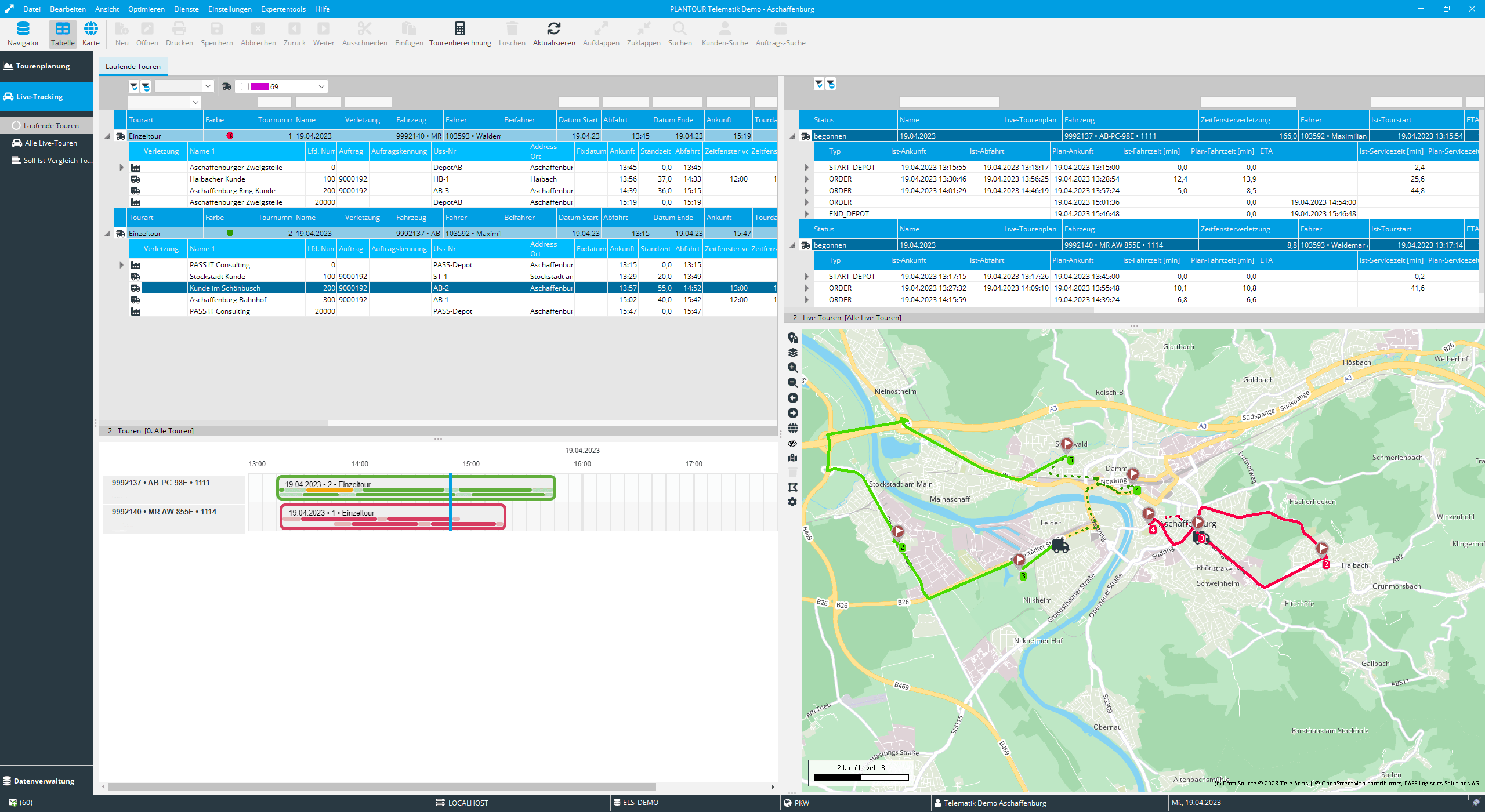
Task: Click red stop marker 2 near Haibach
Action: point(1325,564)
